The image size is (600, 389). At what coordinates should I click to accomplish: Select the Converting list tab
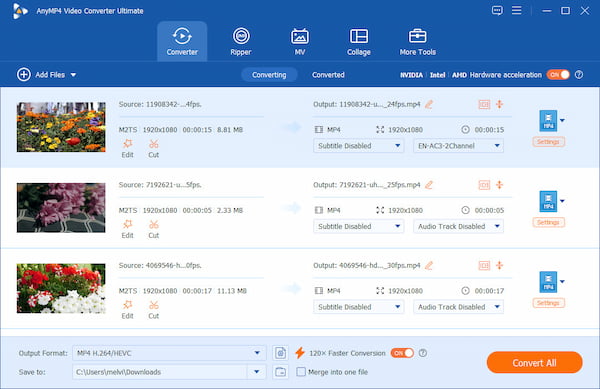269,75
